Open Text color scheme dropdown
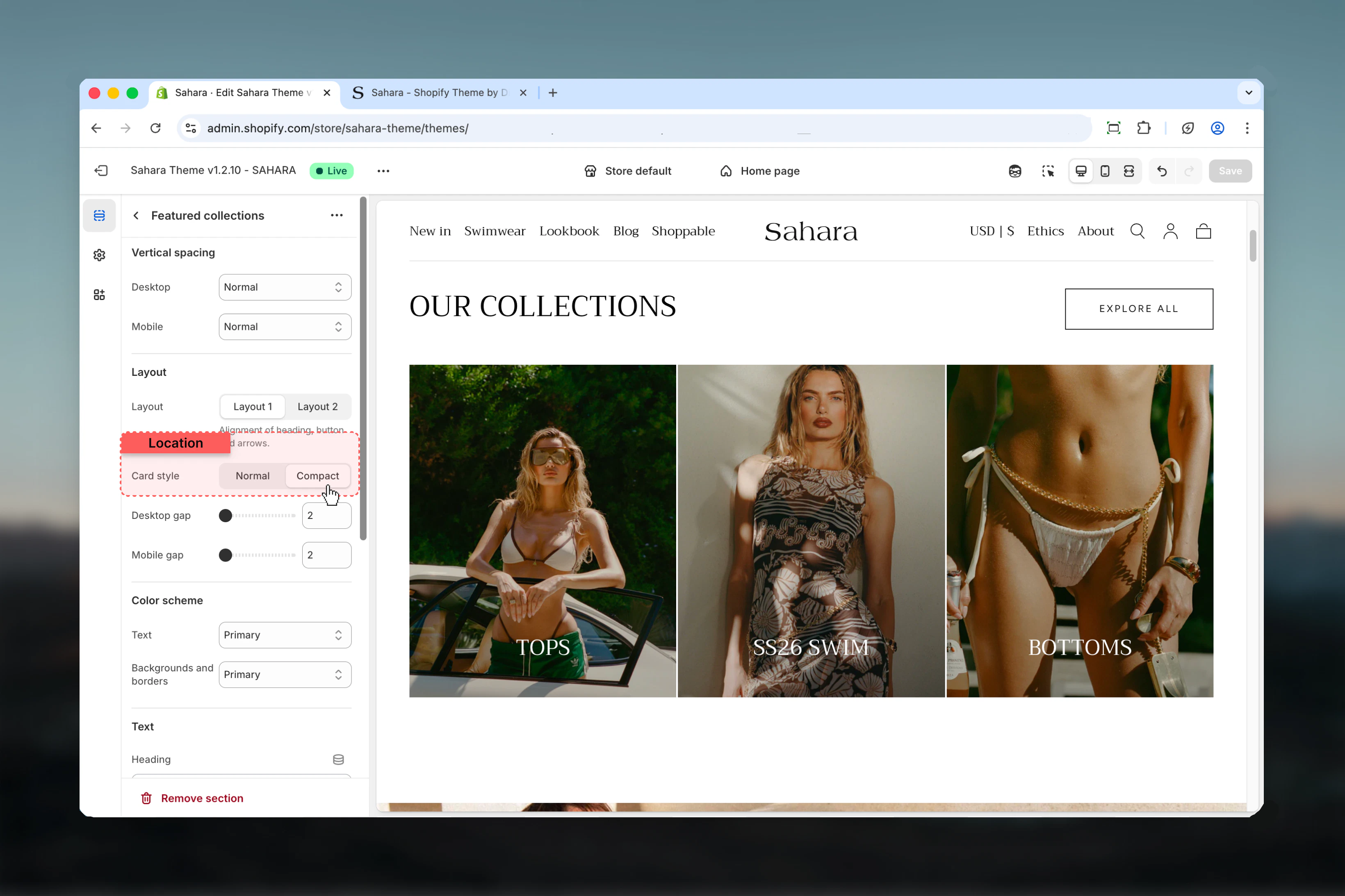1345x896 pixels. click(285, 635)
